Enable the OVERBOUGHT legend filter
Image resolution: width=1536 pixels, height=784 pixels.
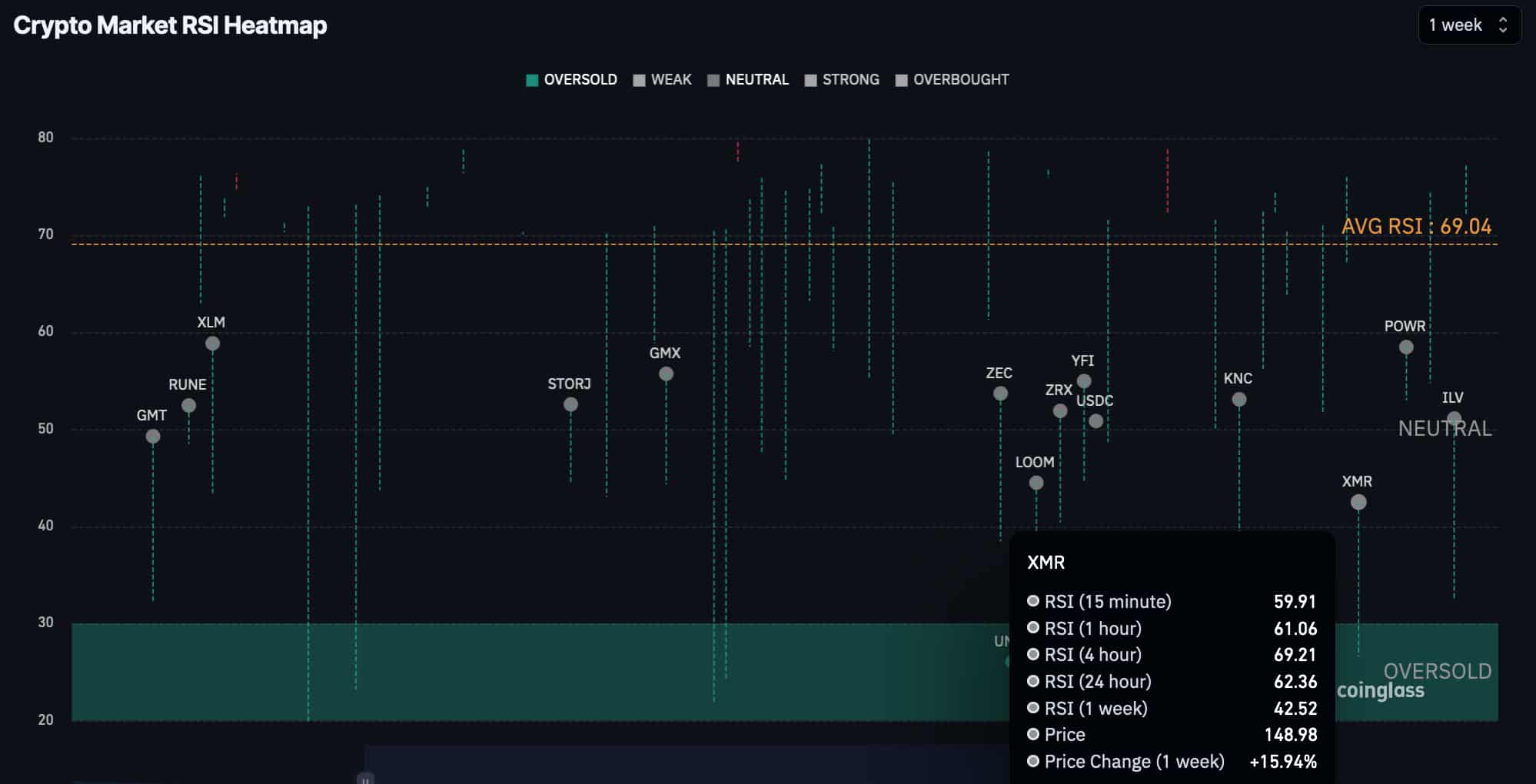(960, 80)
